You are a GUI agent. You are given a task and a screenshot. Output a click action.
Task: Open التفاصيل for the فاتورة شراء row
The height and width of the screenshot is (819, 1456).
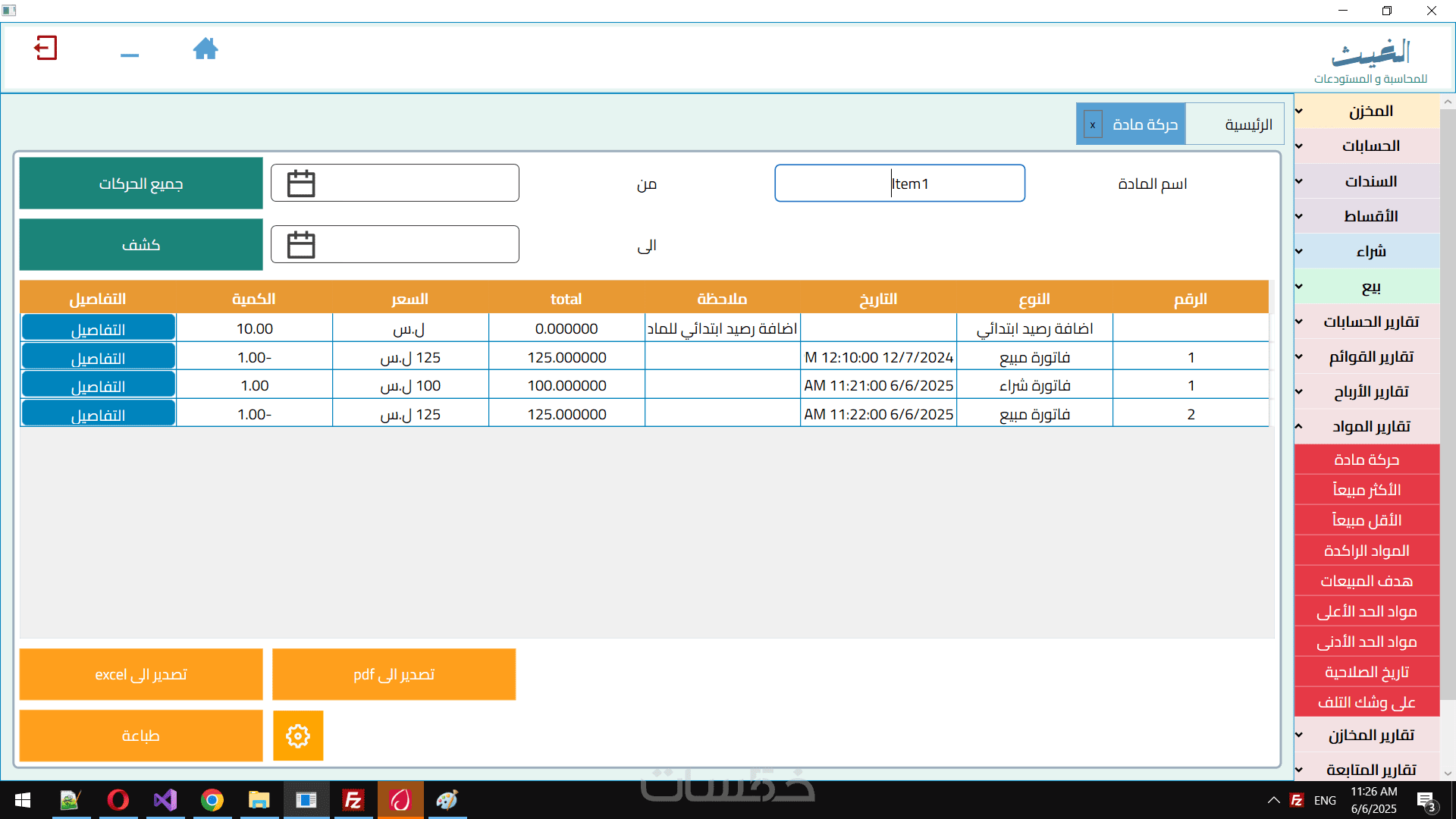[x=99, y=386]
